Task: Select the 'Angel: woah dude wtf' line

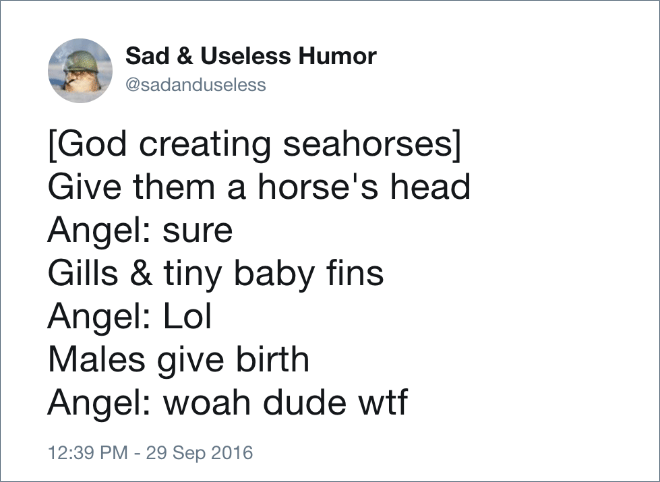Action: [x=228, y=403]
